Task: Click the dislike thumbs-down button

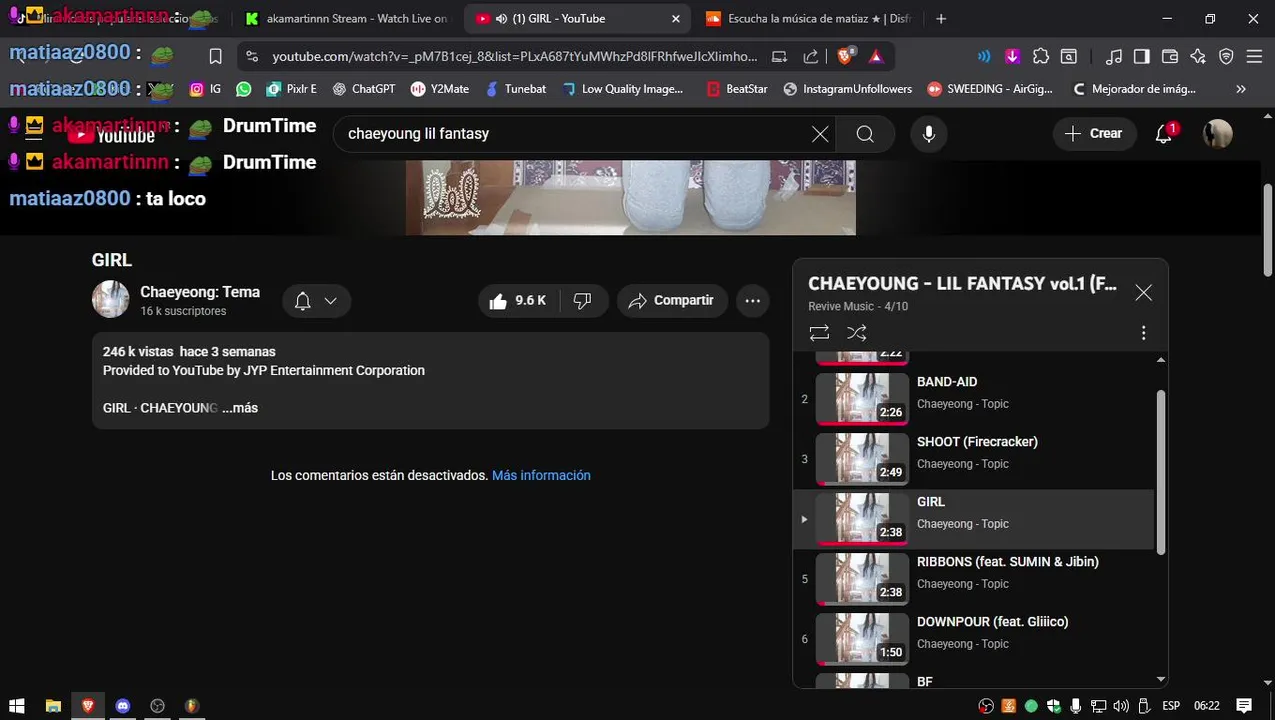Action: tap(583, 301)
